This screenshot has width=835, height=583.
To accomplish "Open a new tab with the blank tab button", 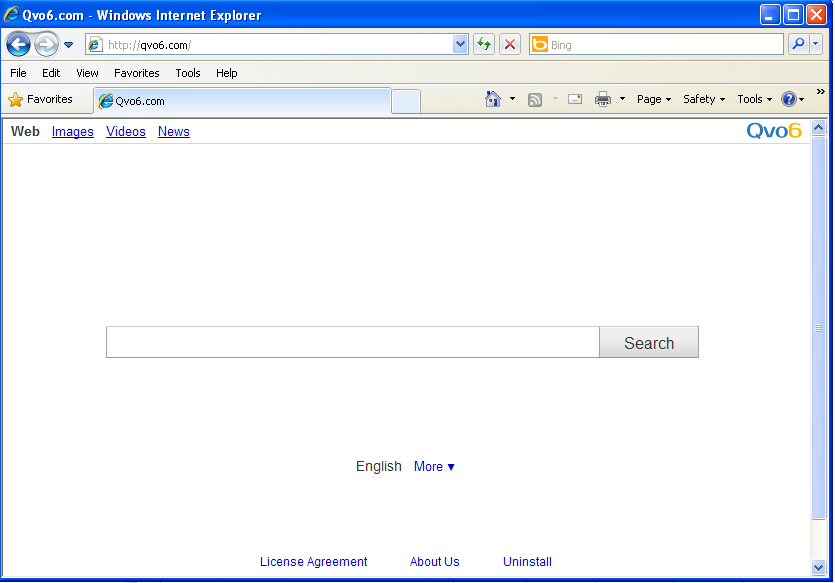I will click(406, 102).
